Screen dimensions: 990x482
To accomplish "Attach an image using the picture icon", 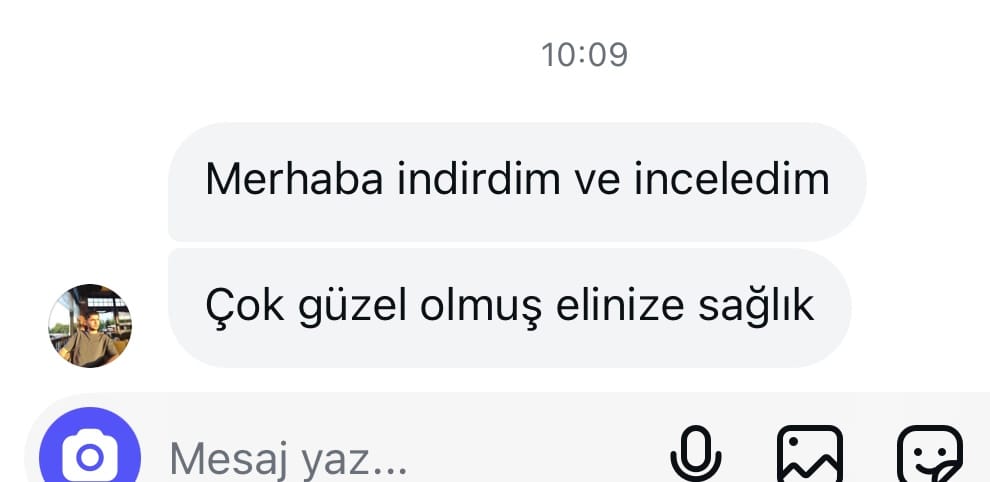I will tap(810, 454).
